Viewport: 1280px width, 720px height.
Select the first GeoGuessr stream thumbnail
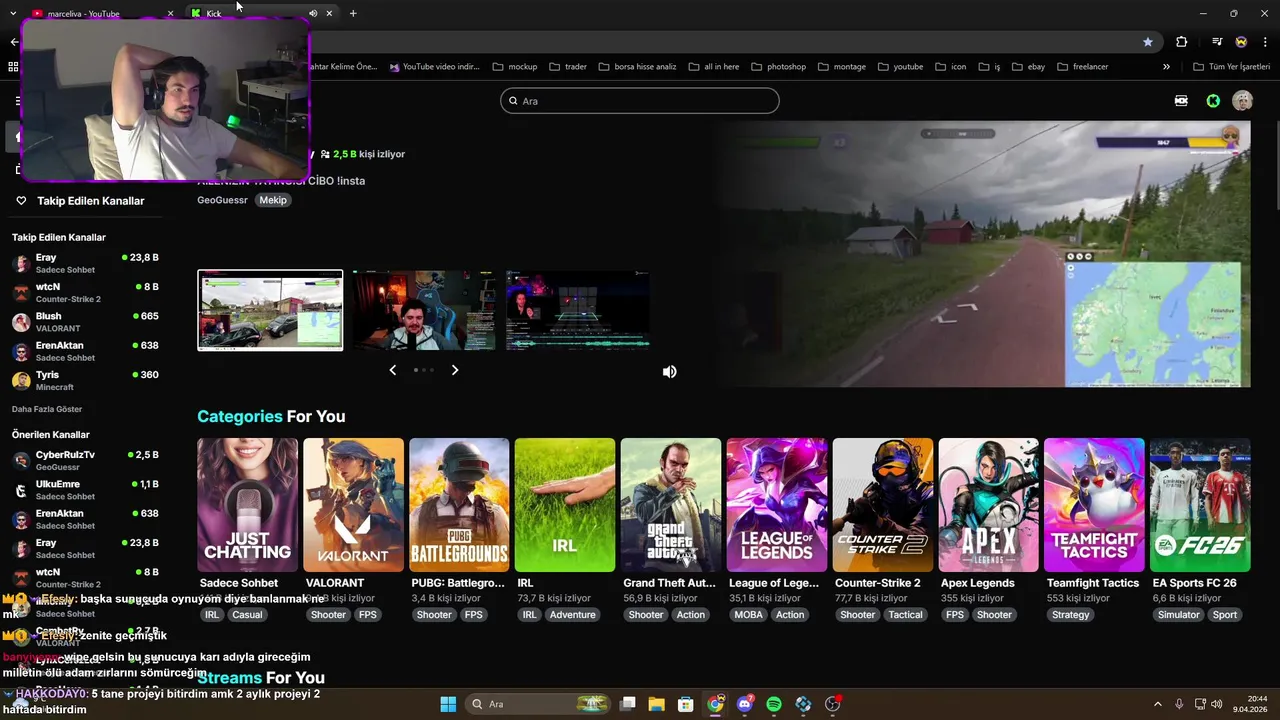click(270, 310)
